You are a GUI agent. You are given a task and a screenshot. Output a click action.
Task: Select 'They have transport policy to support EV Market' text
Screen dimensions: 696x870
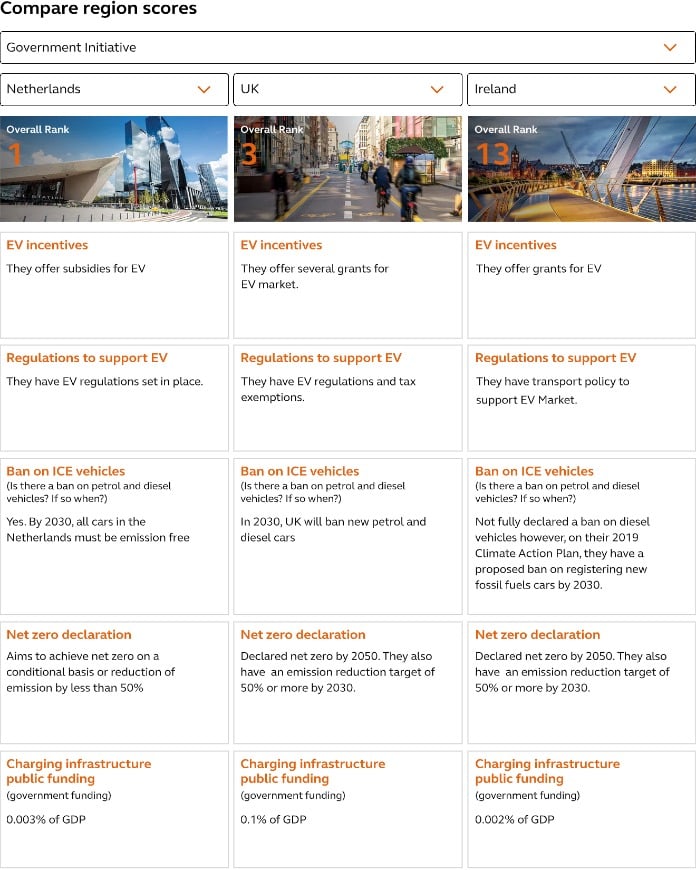[x=553, y=390]
